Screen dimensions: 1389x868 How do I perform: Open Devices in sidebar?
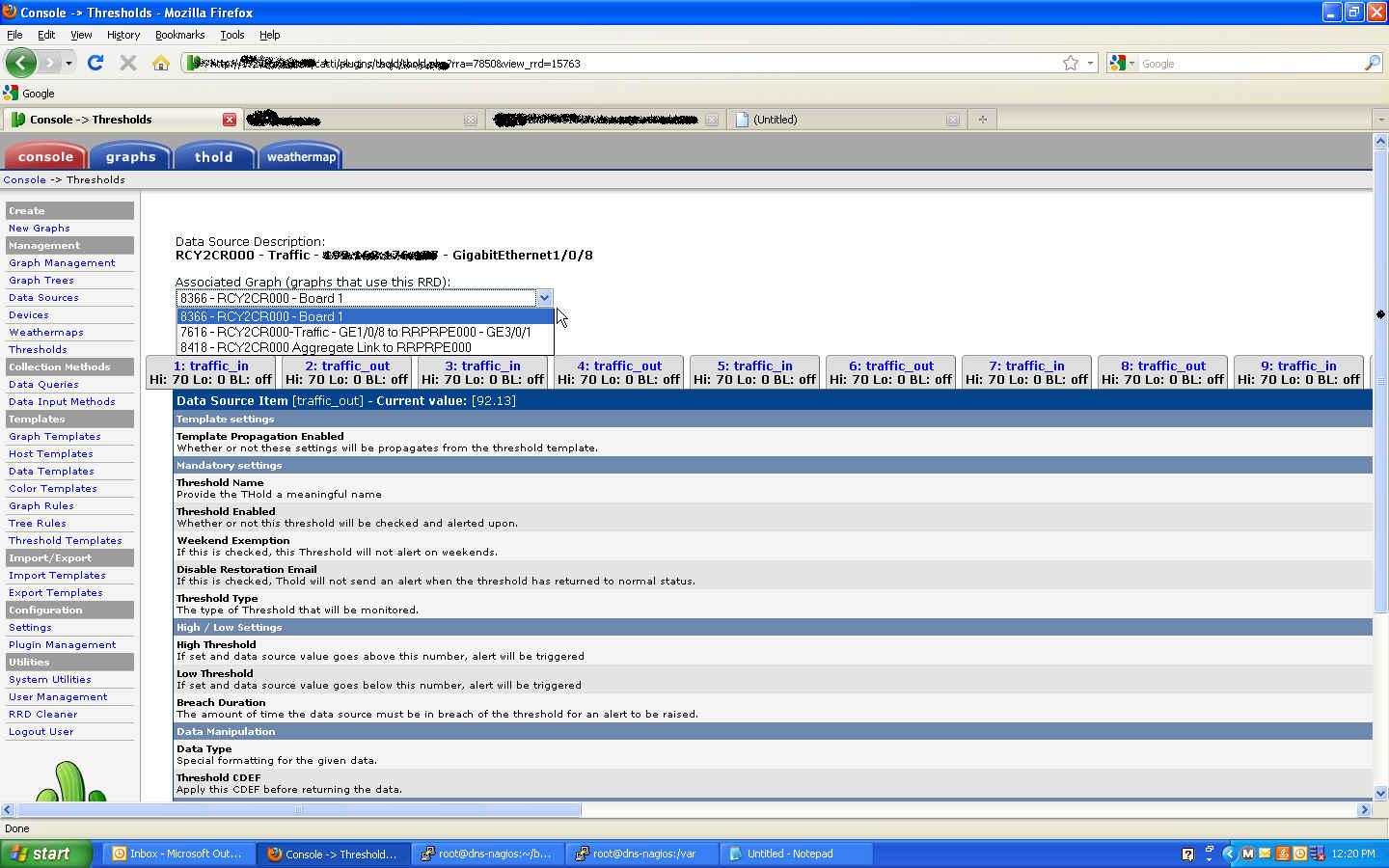pyautogui.click(x=29, y=314)
